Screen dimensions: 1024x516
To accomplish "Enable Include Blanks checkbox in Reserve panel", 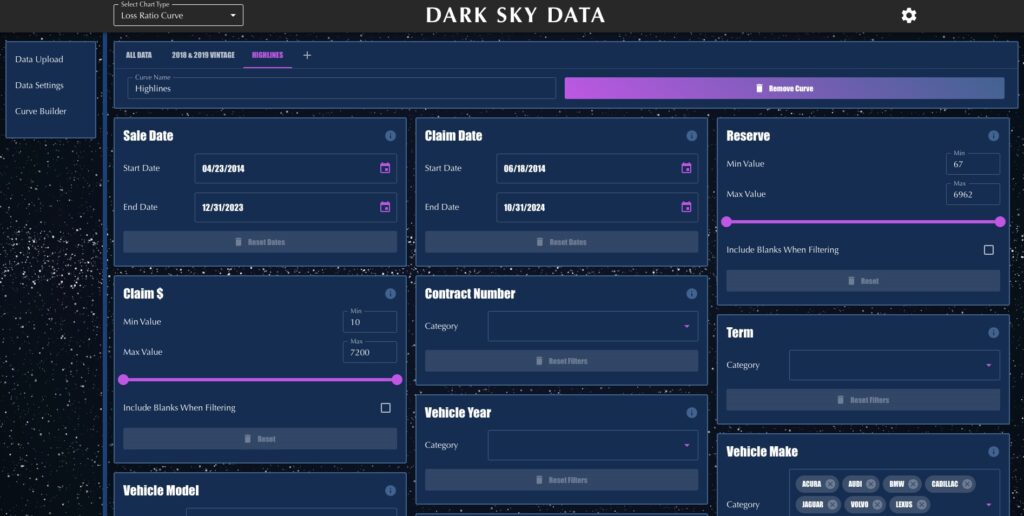I will tap(988, 250).
